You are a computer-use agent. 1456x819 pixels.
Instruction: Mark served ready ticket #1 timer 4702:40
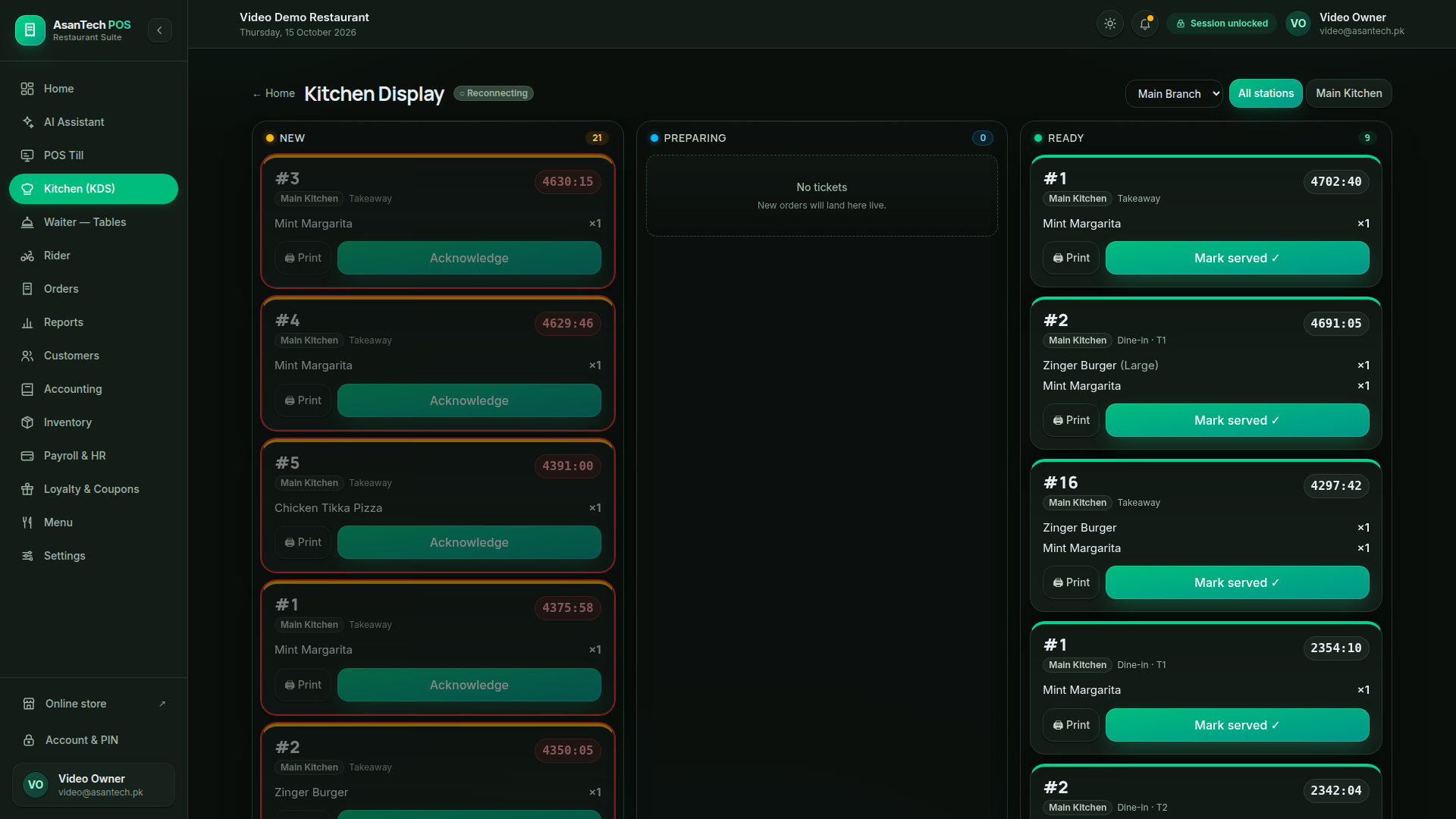tap(1238, 258)
